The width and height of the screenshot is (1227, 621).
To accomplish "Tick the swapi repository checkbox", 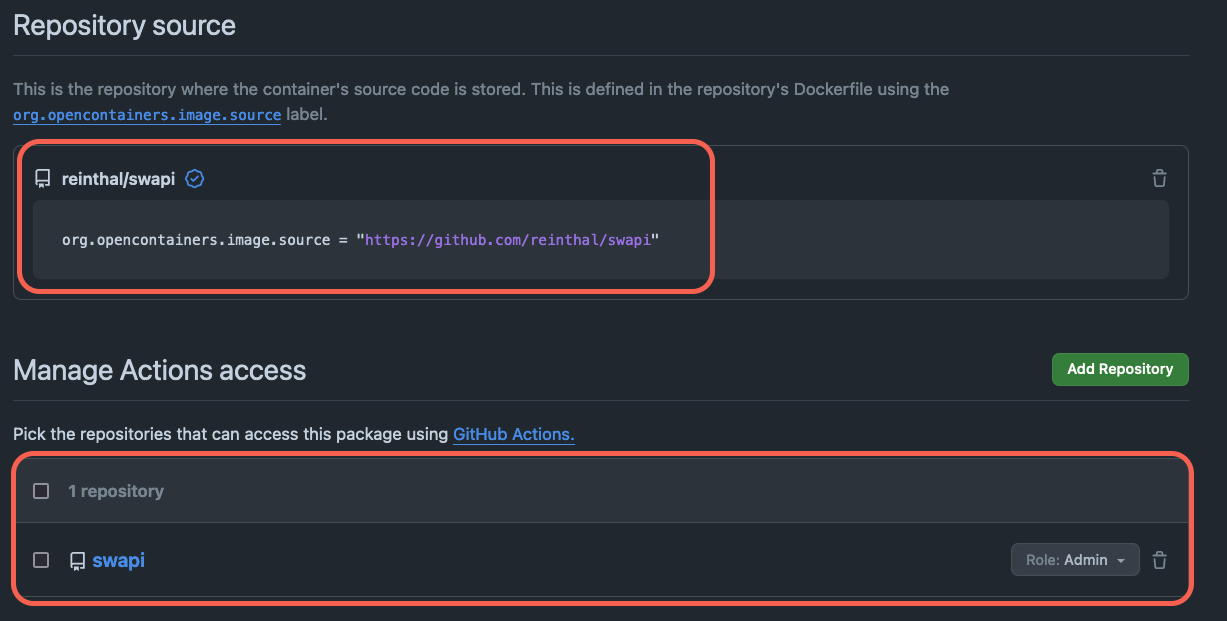I will (x=41, y=560).
